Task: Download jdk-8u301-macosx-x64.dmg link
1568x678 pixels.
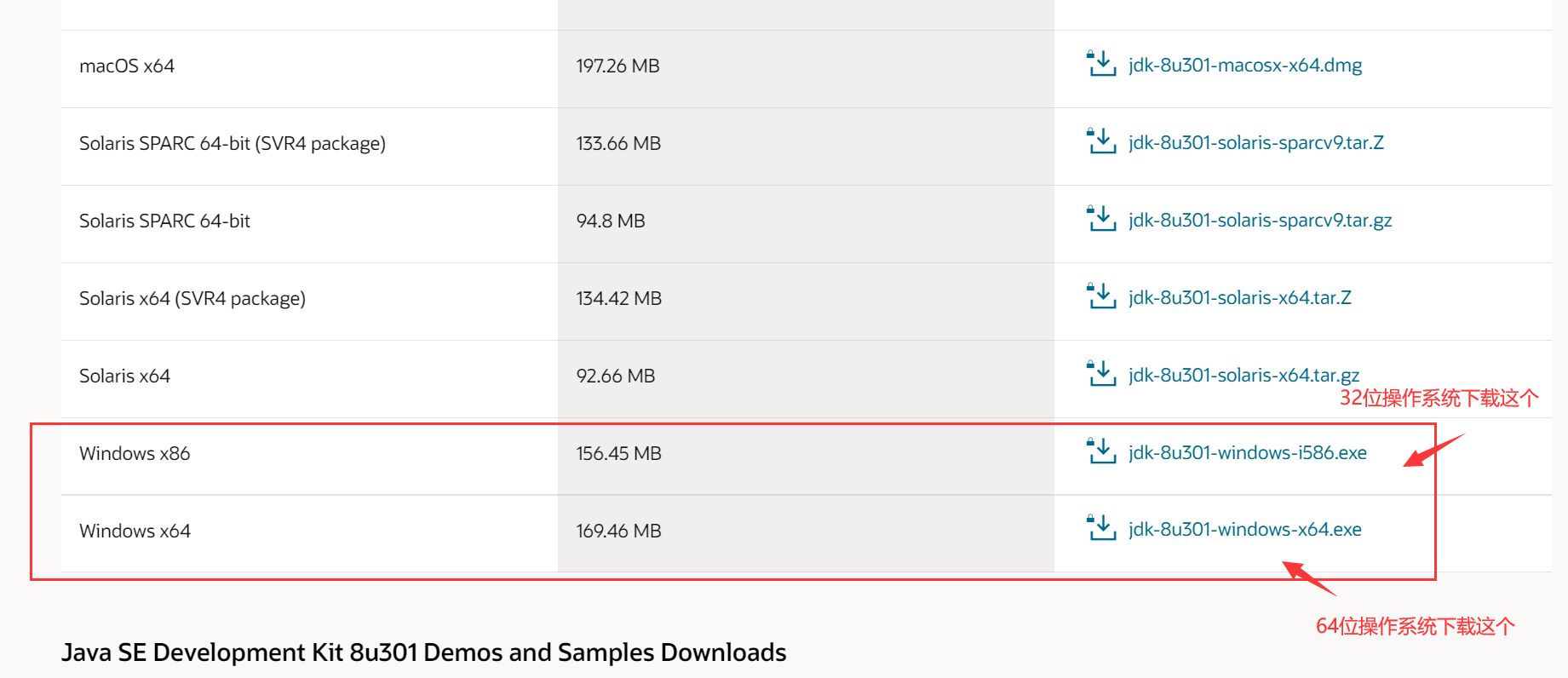Action: pos(1245,65)
